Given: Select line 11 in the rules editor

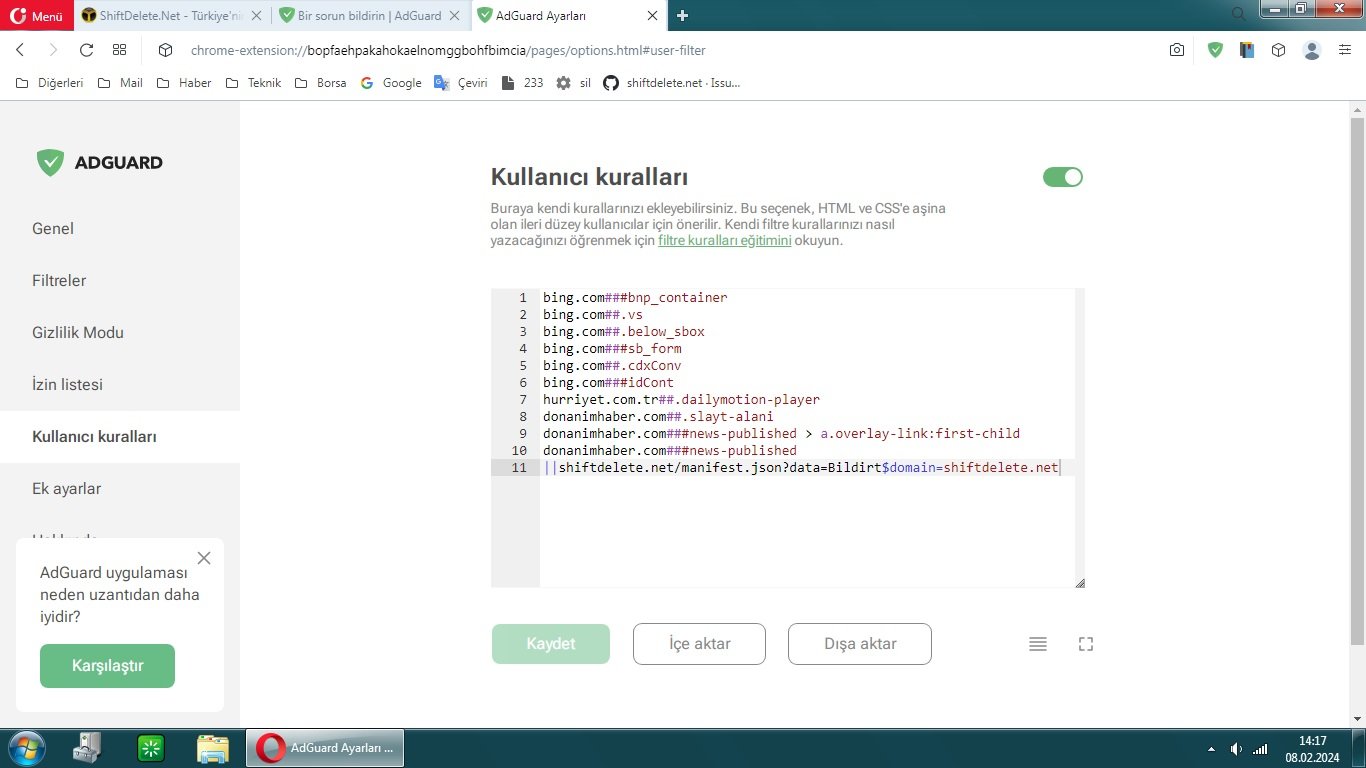Looking at the screenshot, I should (x=800, y=467).
